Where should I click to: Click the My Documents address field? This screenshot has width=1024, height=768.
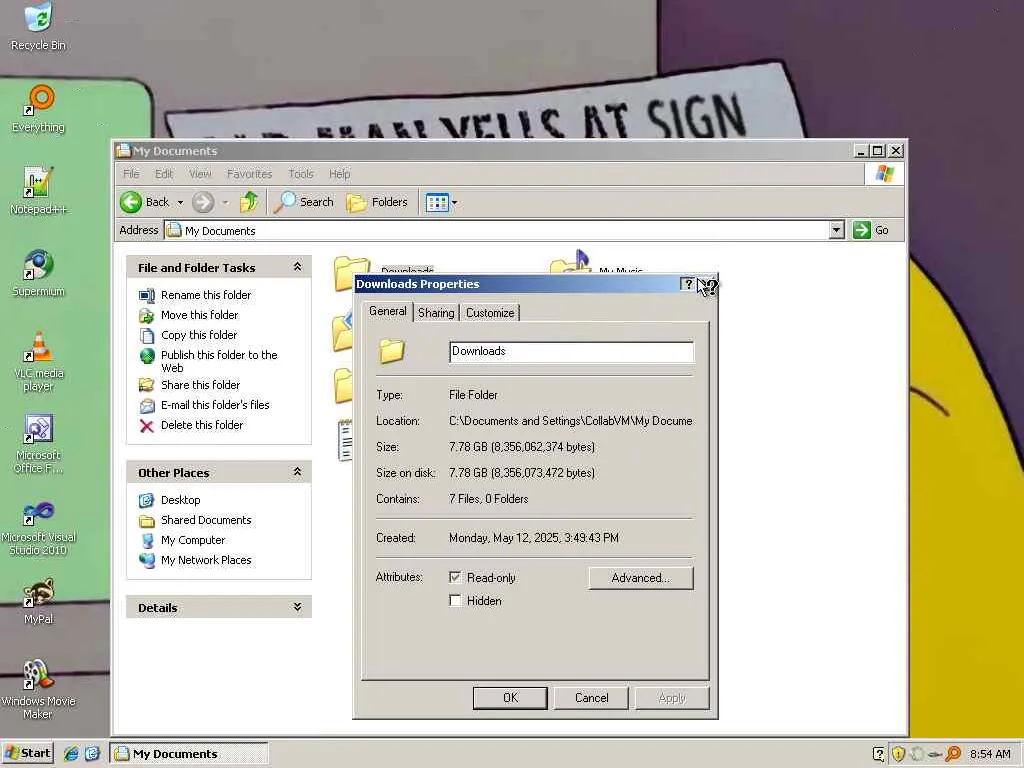496,230
